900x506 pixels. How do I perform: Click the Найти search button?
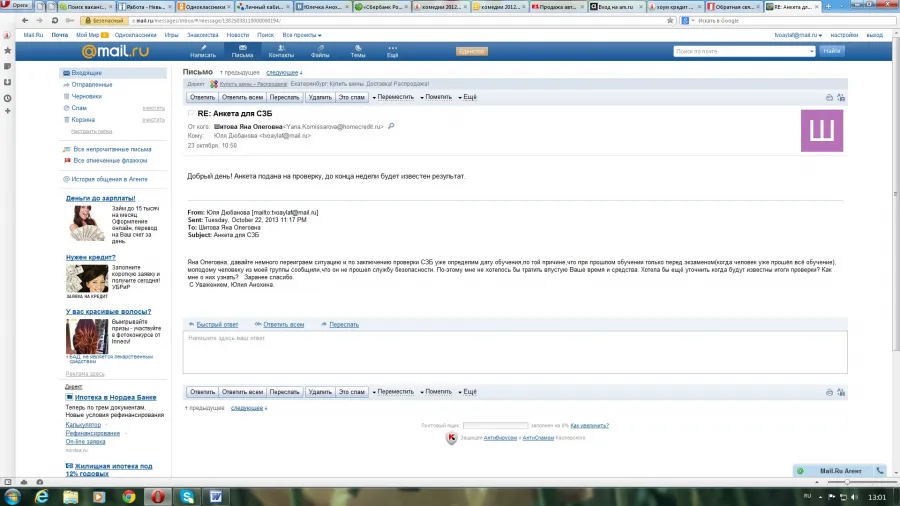[832, 51]
